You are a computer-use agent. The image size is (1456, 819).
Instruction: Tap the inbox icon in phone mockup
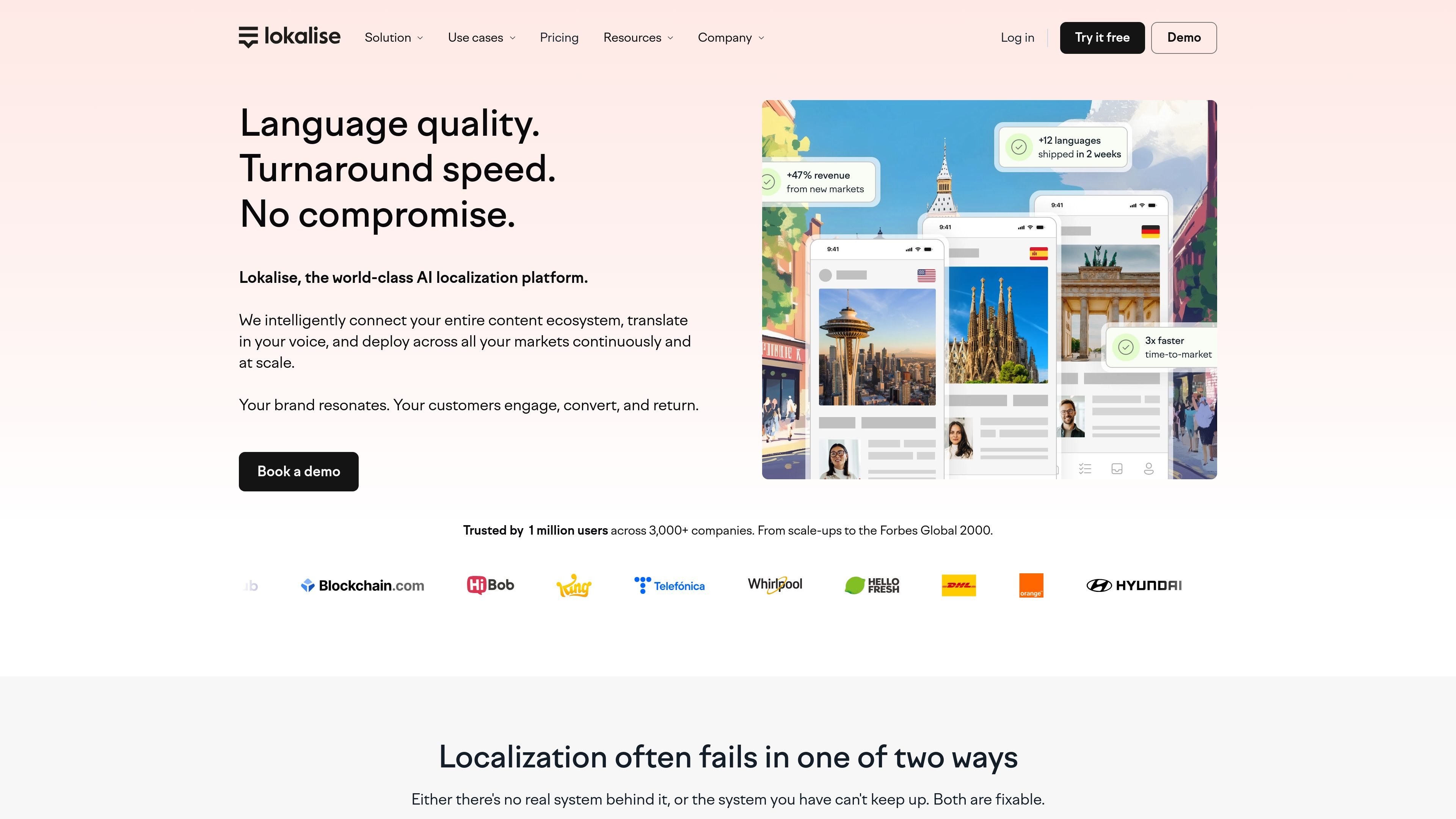[x=1117, y=469]
